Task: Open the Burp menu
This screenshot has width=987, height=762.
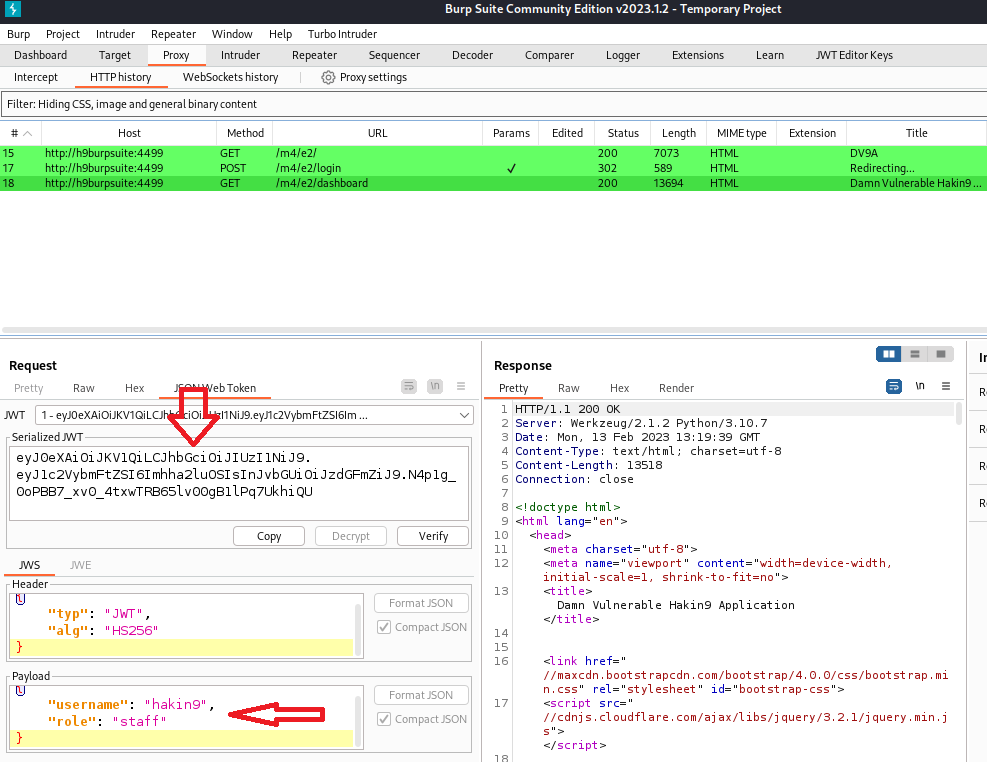Action: (x=18, y=34)
